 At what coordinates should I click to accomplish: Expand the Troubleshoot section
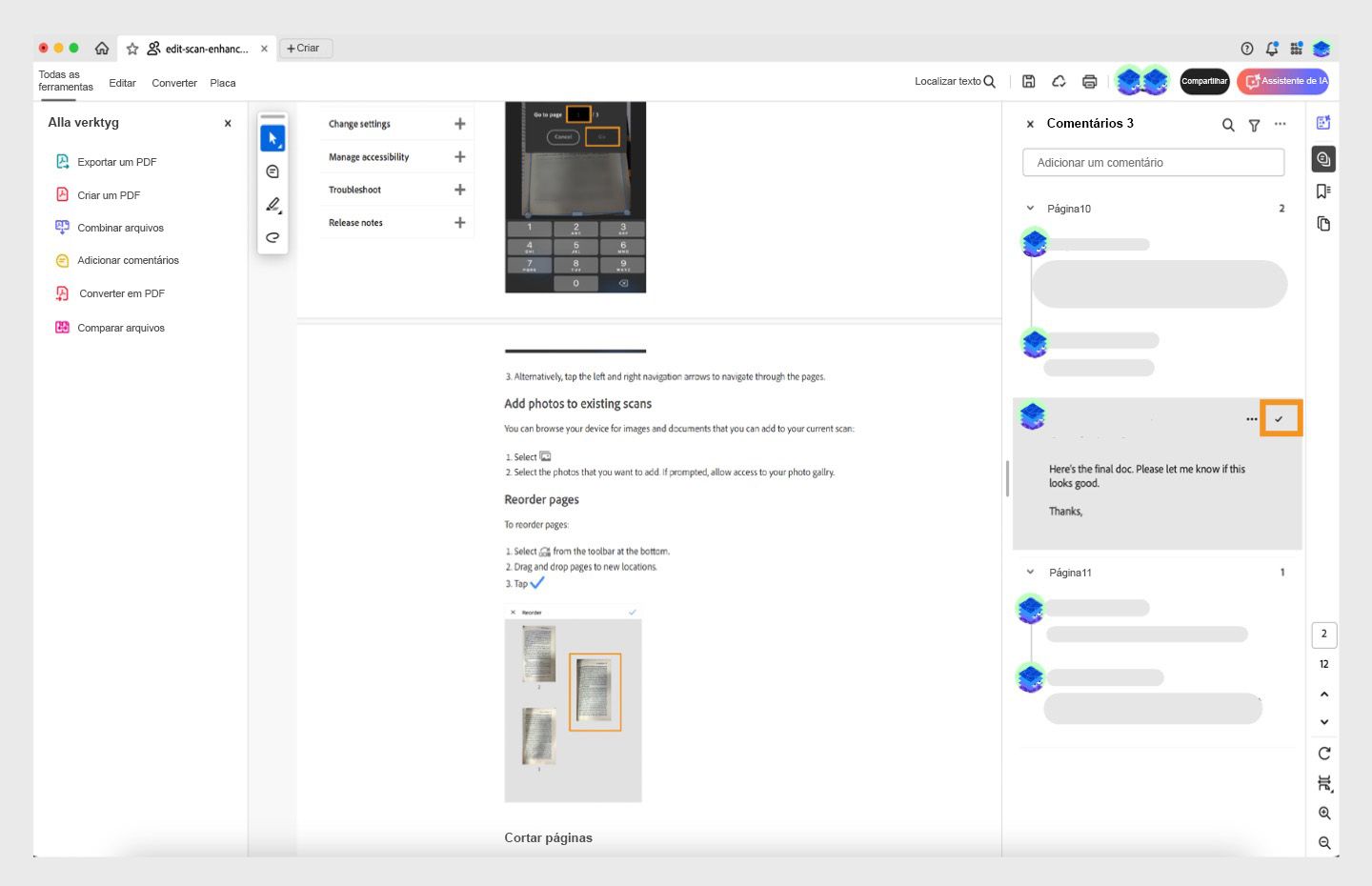click(459, 189)
